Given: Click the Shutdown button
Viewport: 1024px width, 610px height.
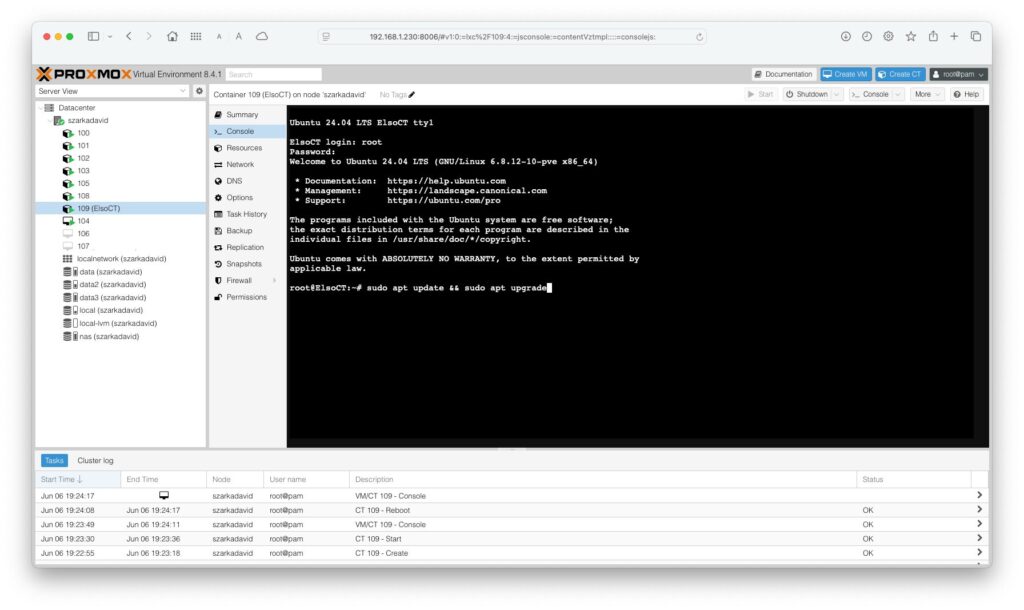Looking at the screenshot, I should point(807,94).
